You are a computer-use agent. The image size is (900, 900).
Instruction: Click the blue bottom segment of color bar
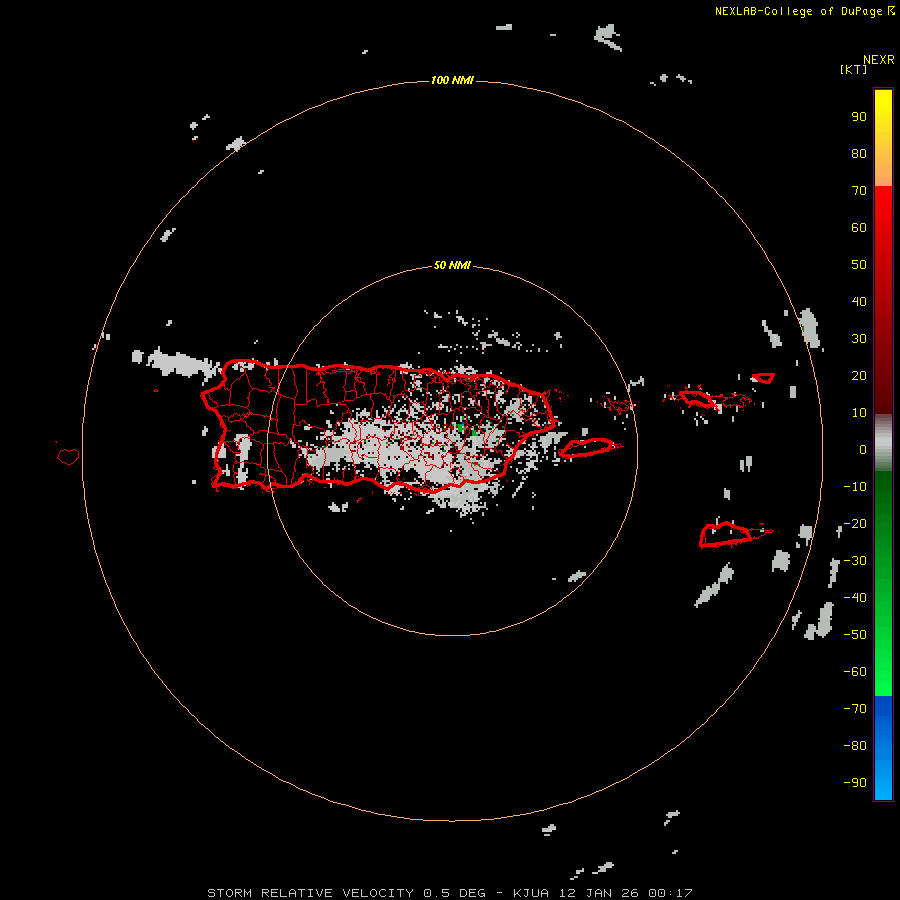(x=883, y=748)
